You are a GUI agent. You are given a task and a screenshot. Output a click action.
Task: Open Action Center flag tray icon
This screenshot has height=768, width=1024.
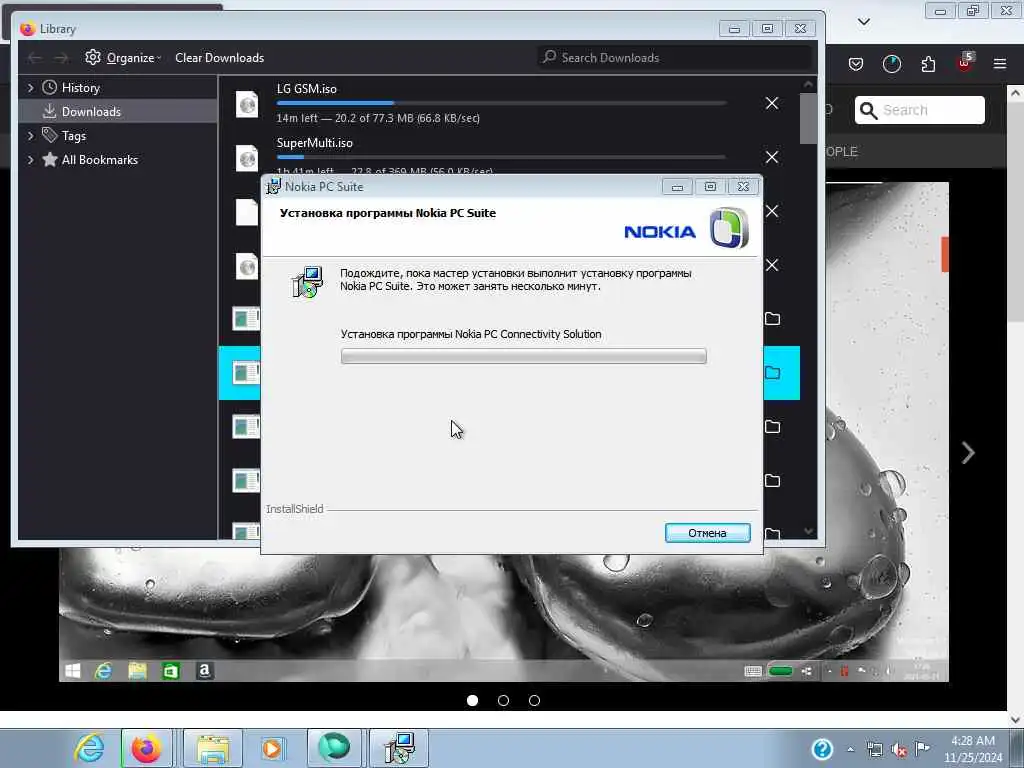click(x=922, y=749)
